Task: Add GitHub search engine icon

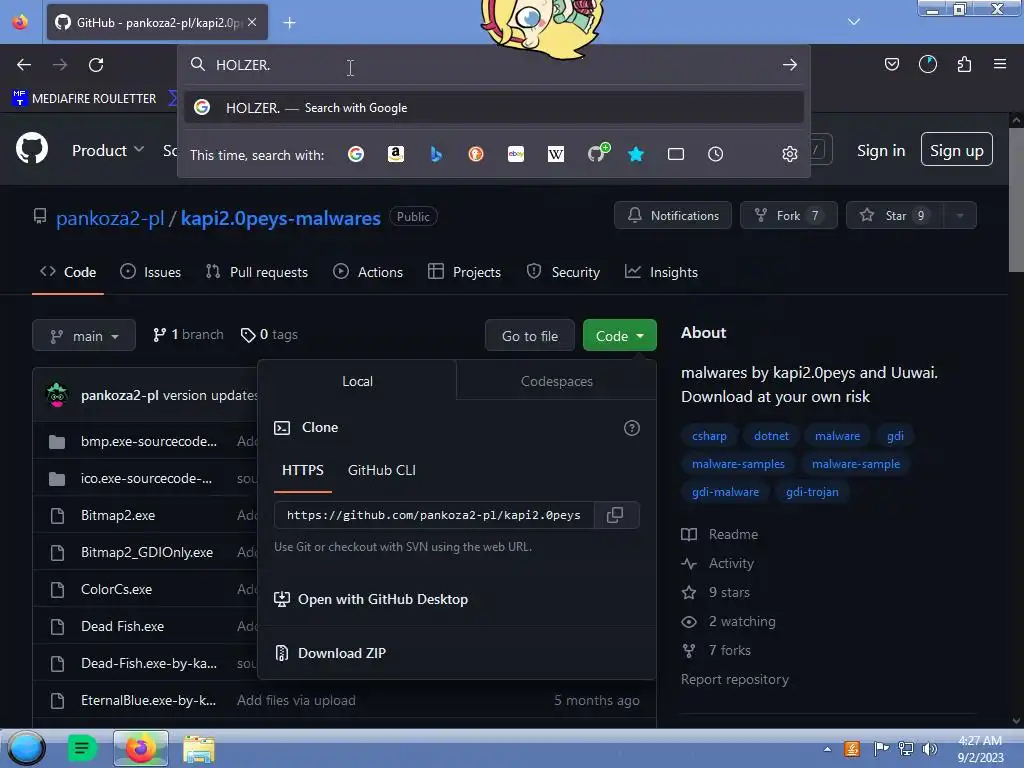Action: 597,153
